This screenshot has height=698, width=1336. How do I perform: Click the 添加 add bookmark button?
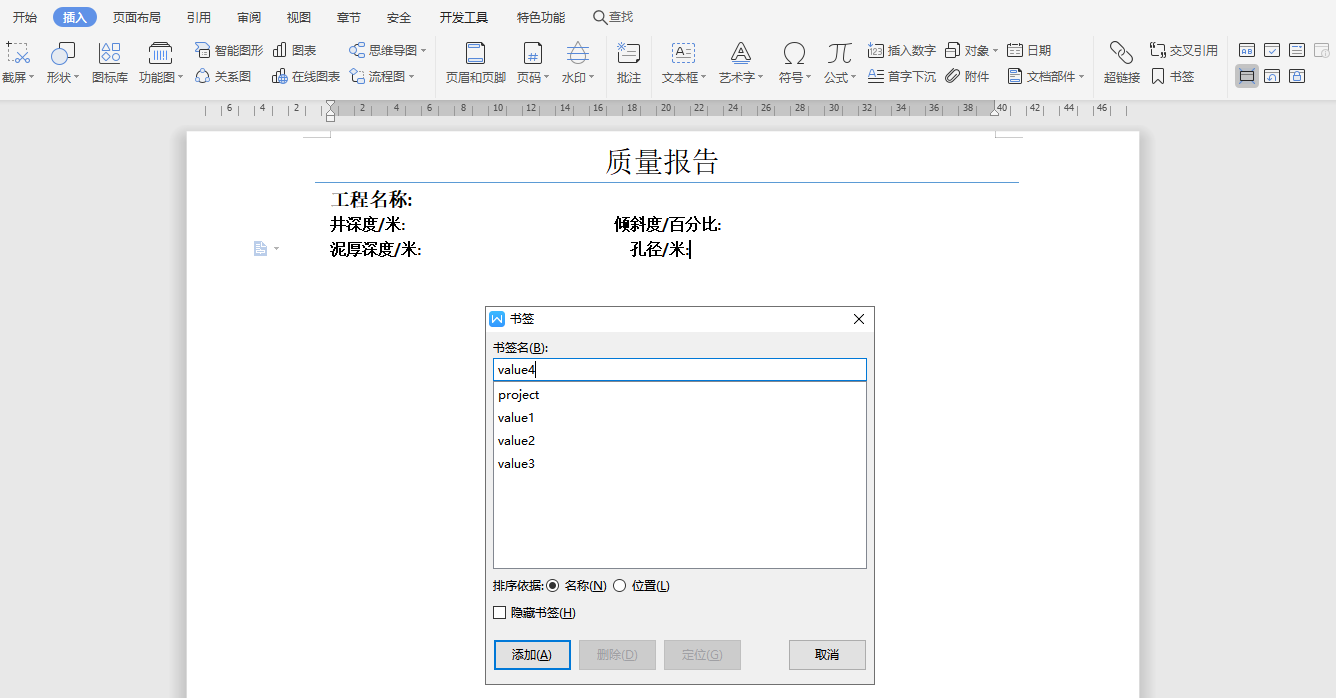[532, 654]
